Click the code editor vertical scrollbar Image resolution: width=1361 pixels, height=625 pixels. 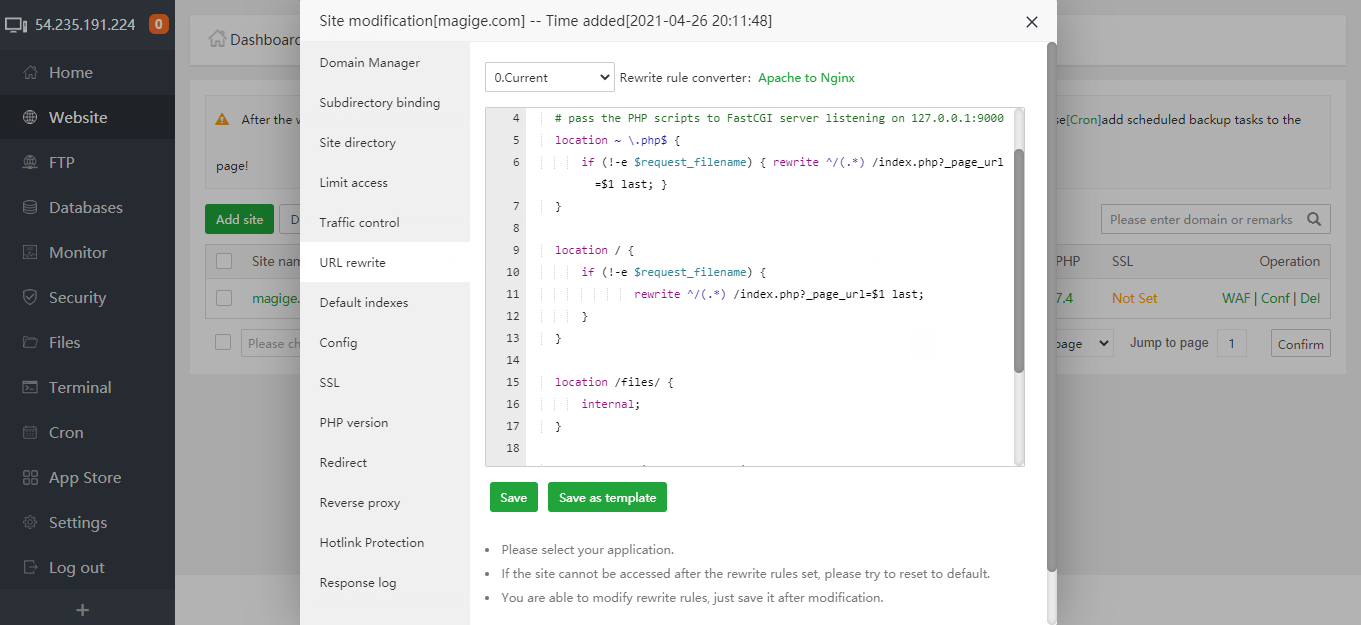pyautogui.click(x=1018, y=260)
